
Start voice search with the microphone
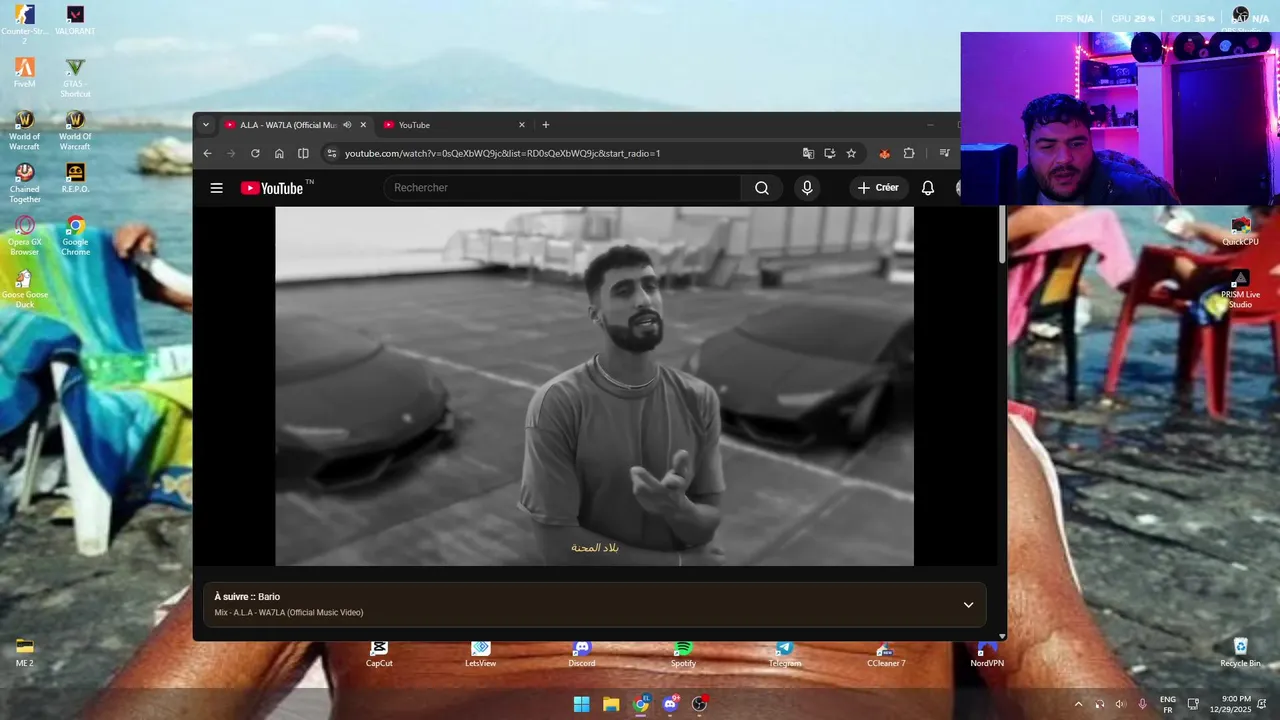[807, 188]
